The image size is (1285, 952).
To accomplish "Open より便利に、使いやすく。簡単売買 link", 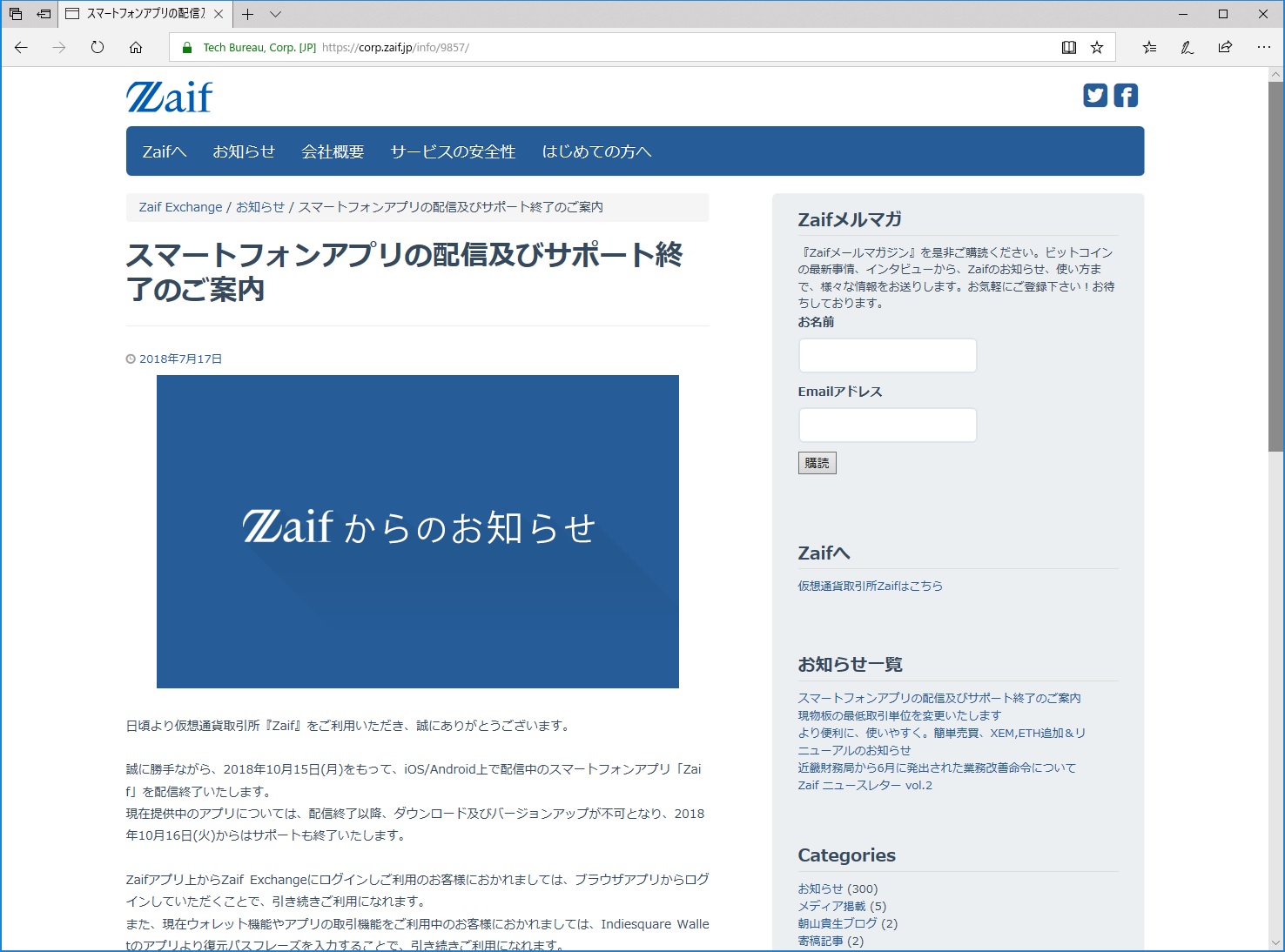I will [x=942, y=741].
